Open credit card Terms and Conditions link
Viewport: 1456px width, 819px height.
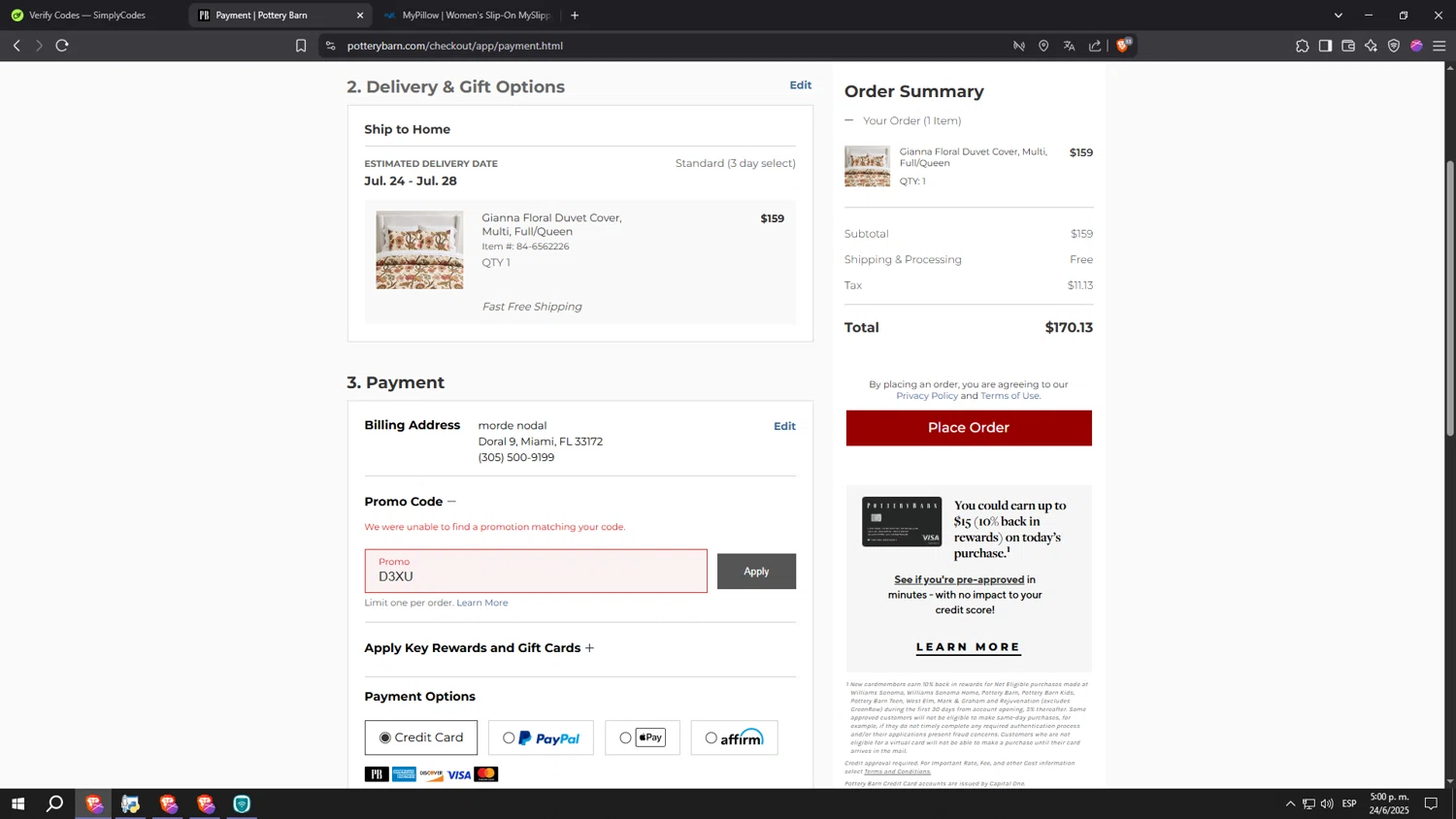897,771
